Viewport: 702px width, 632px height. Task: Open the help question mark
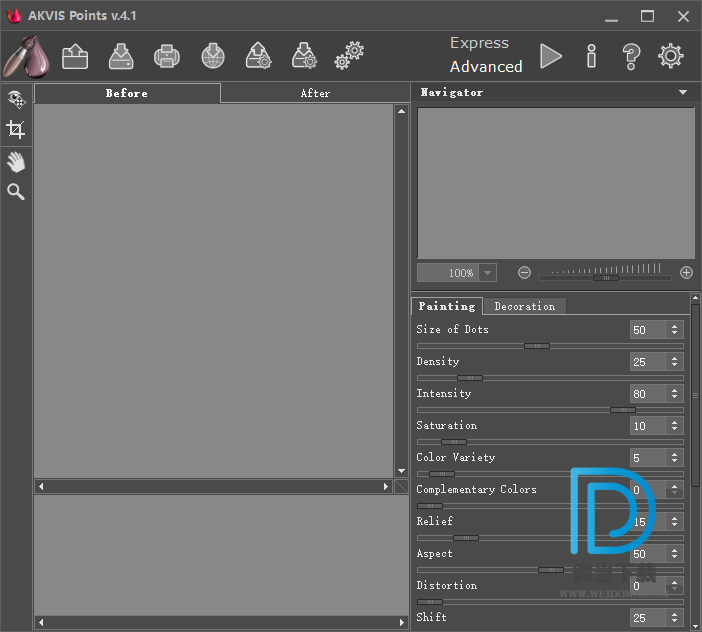pos(631,57)
